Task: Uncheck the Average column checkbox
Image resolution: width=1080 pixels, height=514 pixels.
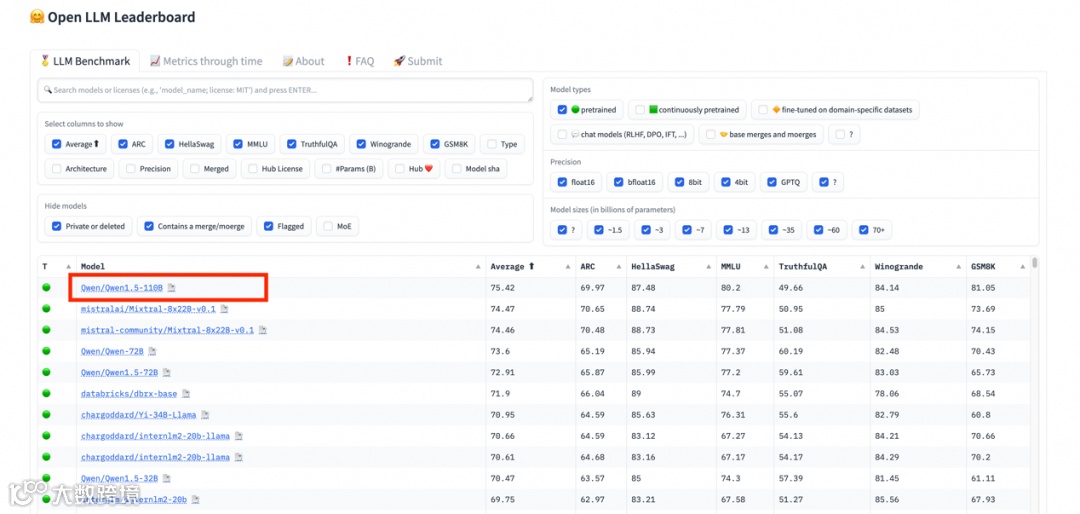Action: 56,145
